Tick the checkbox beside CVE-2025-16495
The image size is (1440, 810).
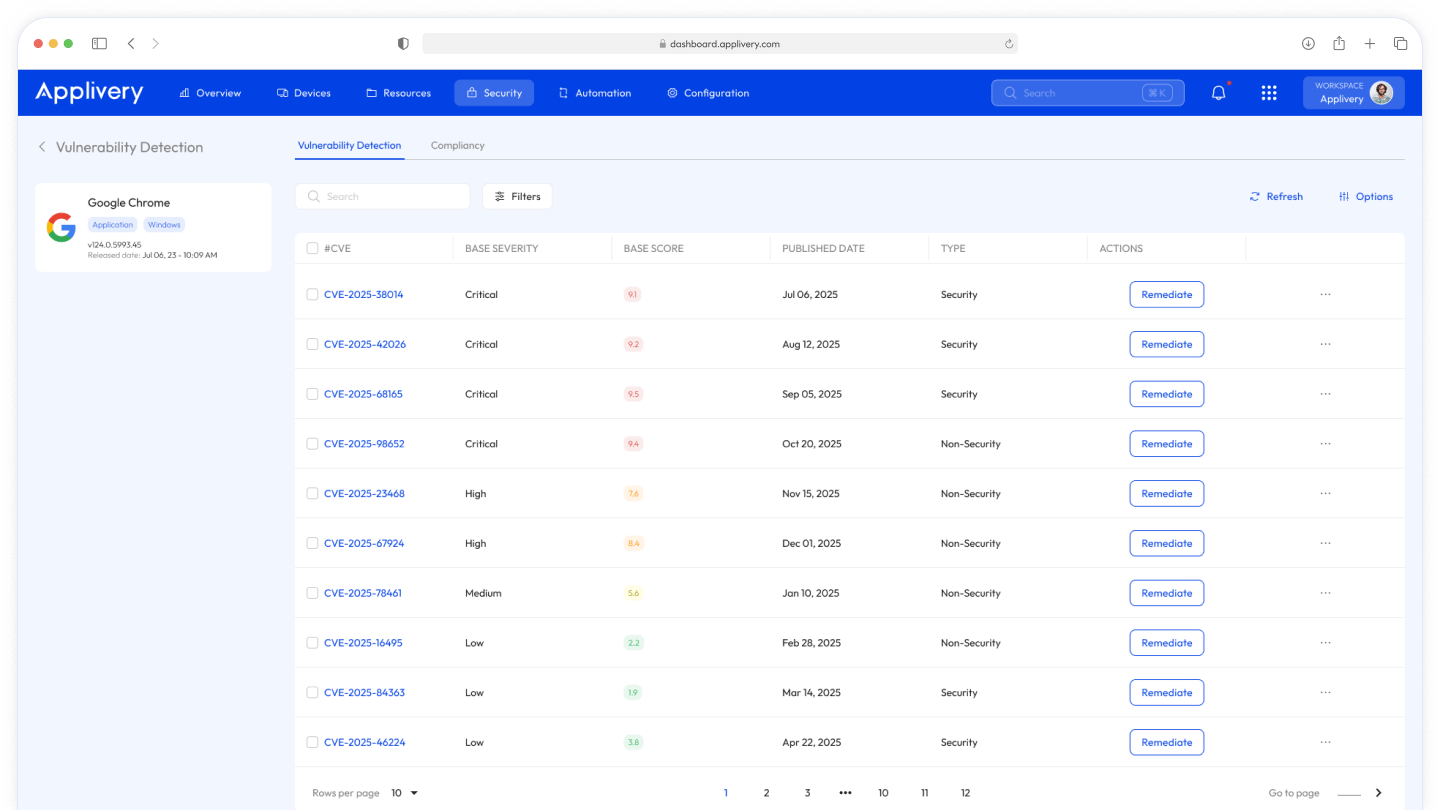312,642
